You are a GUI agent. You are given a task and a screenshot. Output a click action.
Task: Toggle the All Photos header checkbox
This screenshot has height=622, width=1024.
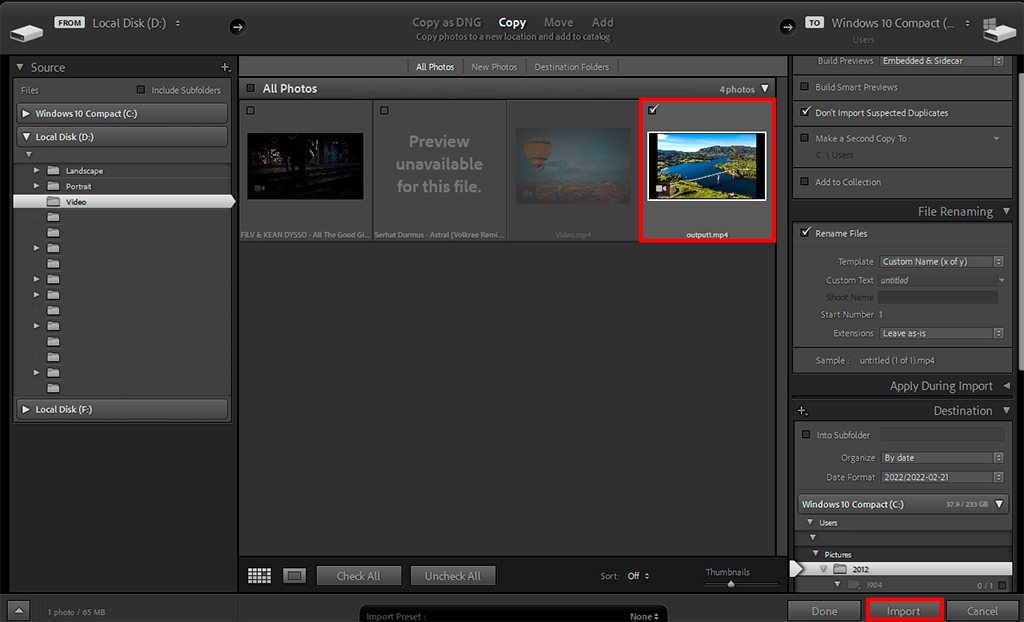point(250,88)
